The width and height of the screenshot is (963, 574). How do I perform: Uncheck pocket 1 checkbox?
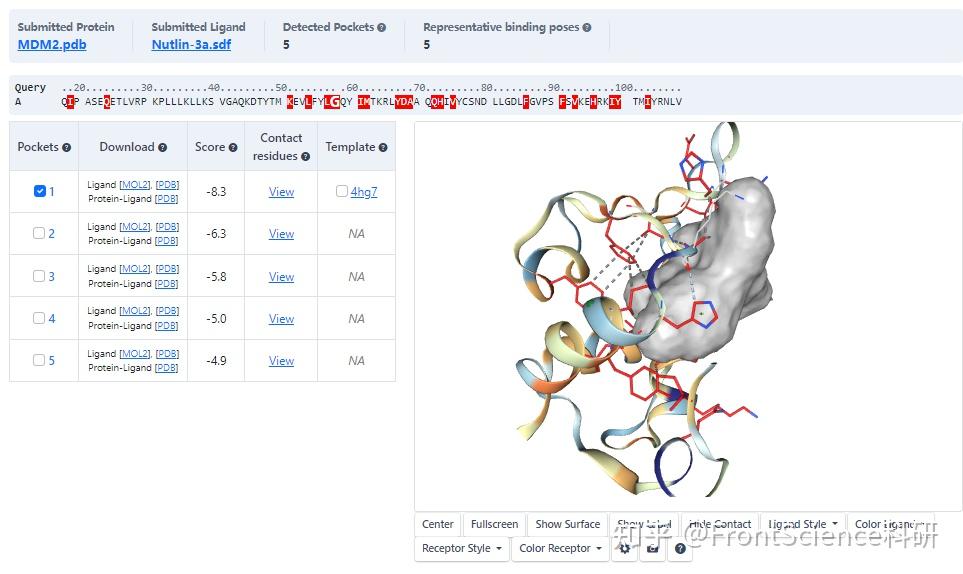(40, 191)
